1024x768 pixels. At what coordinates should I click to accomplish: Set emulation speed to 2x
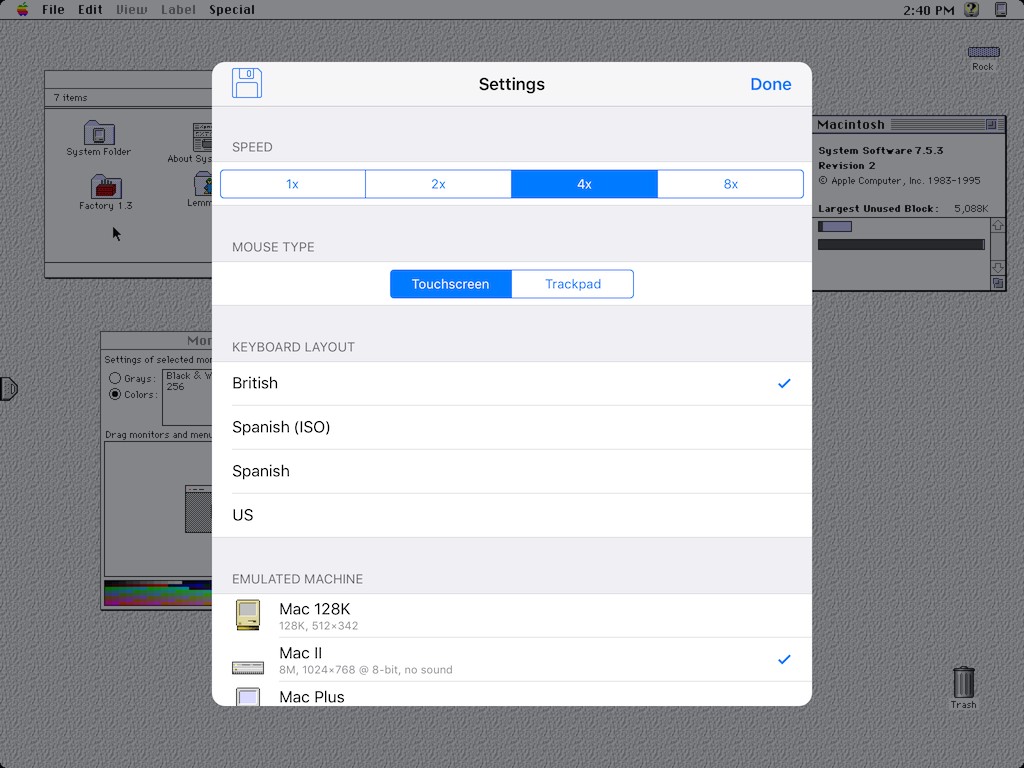pyautogui.click(x=438, y=184)
